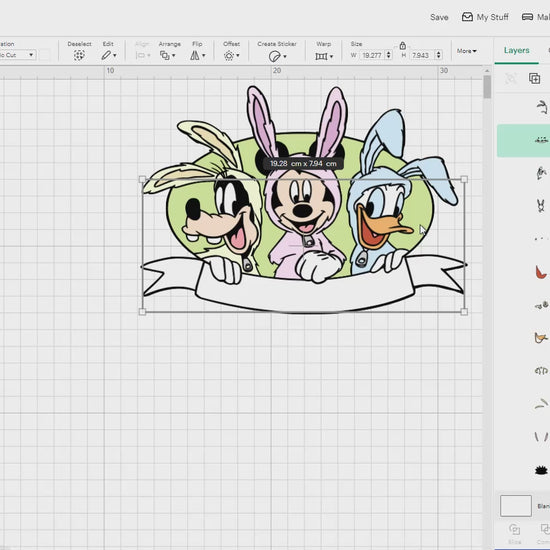Screen dimensions: 550x550
Task: Click the canvas vertical scrollbar
Action: pos(487,87)
